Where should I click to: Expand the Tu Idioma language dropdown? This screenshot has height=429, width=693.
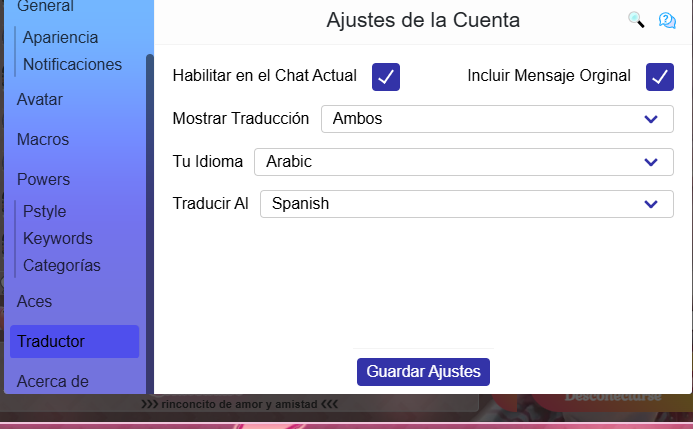coord(464,162)
